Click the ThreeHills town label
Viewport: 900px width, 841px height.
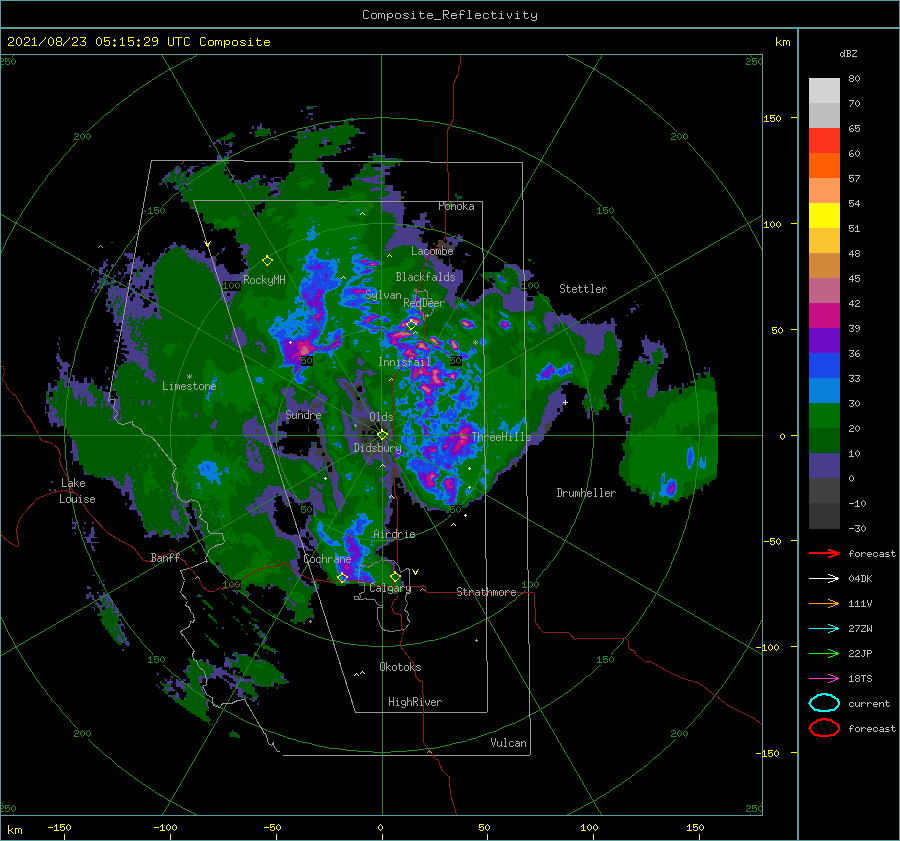pos(502,437)
